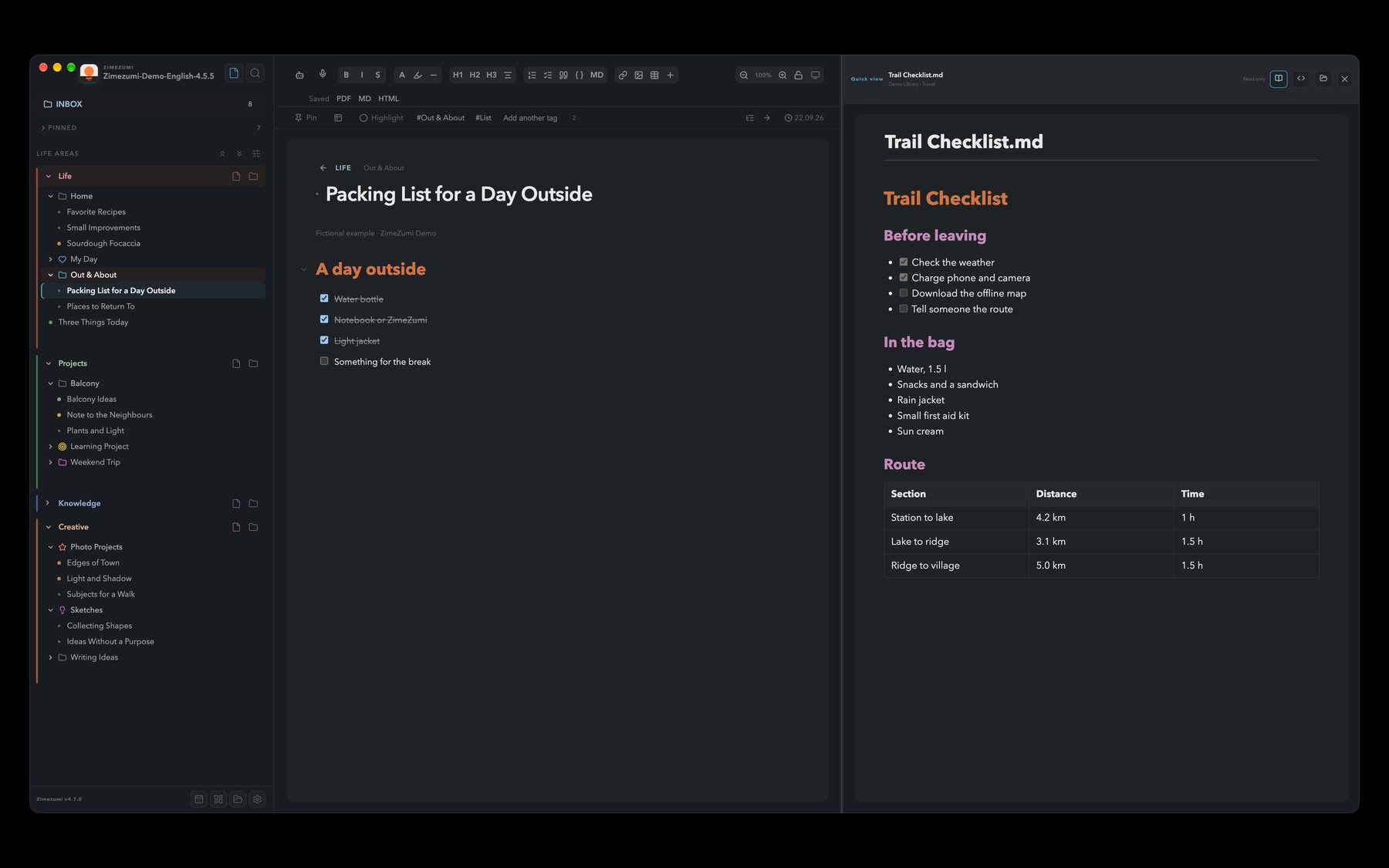Viewport: 1389px width, 868px height.
Task: Open settings gear in sidebar footer
Action: coord(258,799)
